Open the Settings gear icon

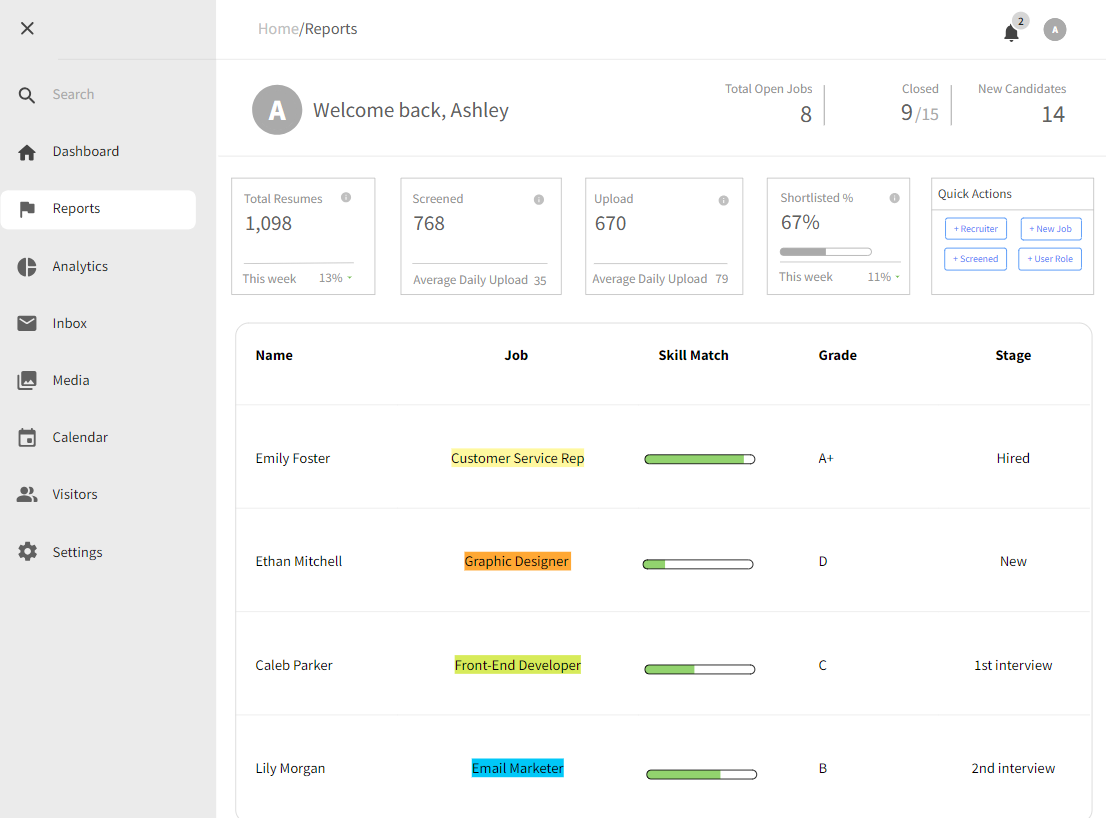click(x=27, y=551)
